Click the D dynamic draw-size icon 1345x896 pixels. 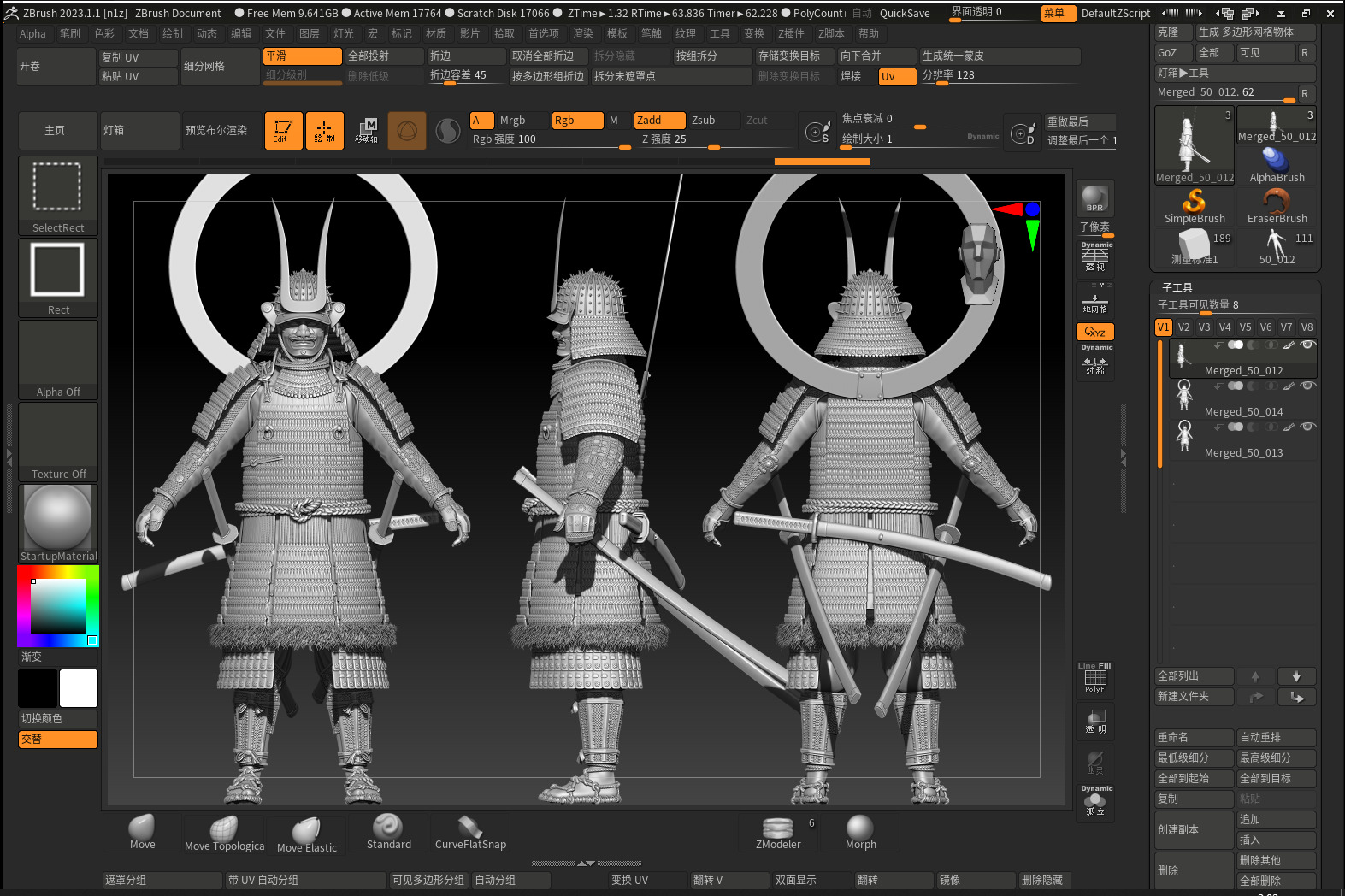coord(1023,132)
